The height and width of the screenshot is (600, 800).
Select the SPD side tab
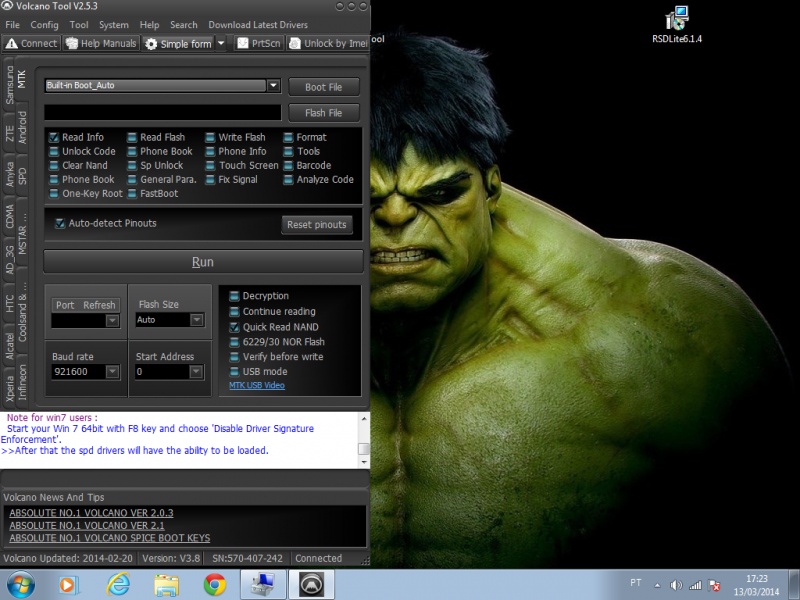point(22,176)
